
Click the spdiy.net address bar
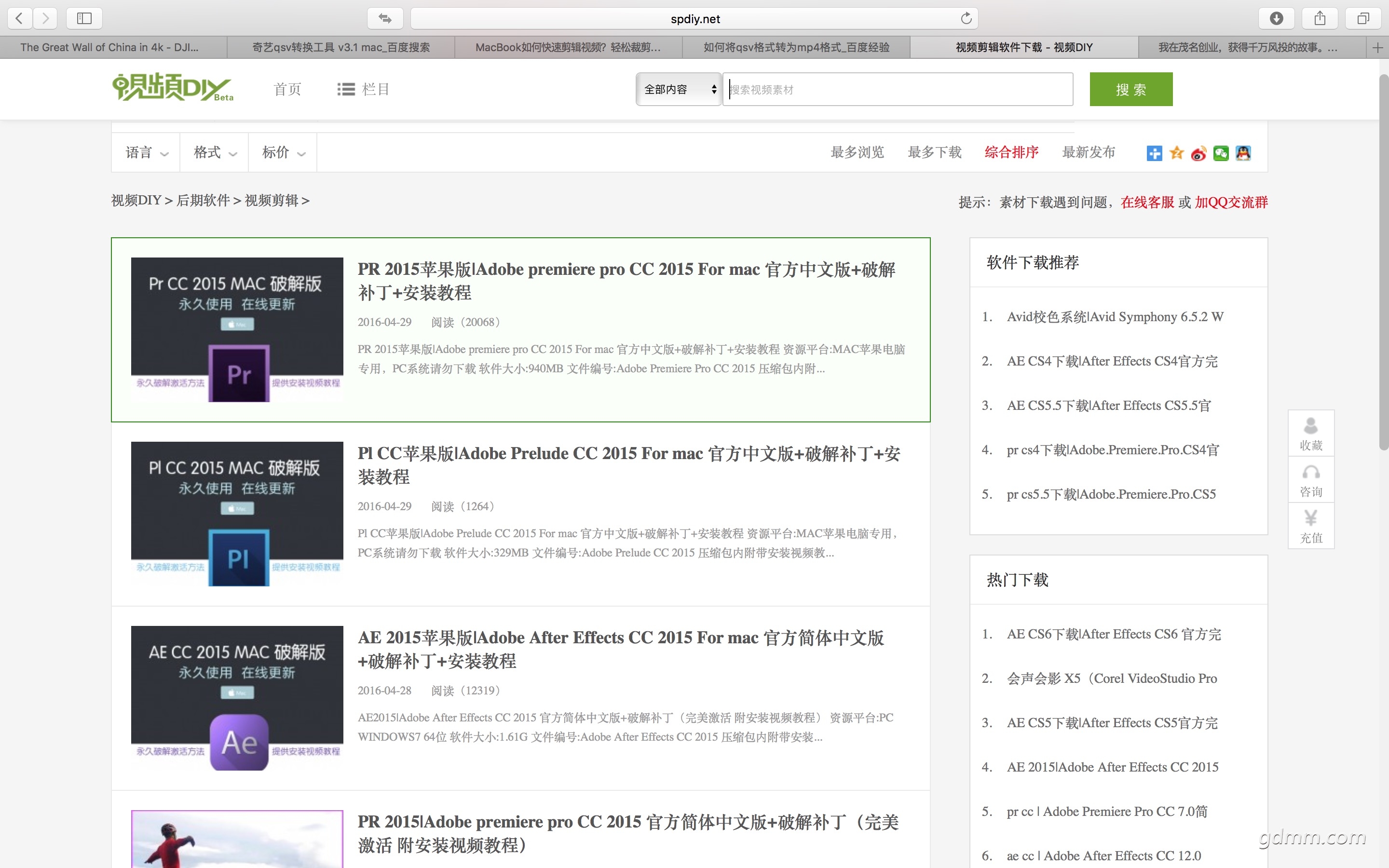click(x=694, y=18)
